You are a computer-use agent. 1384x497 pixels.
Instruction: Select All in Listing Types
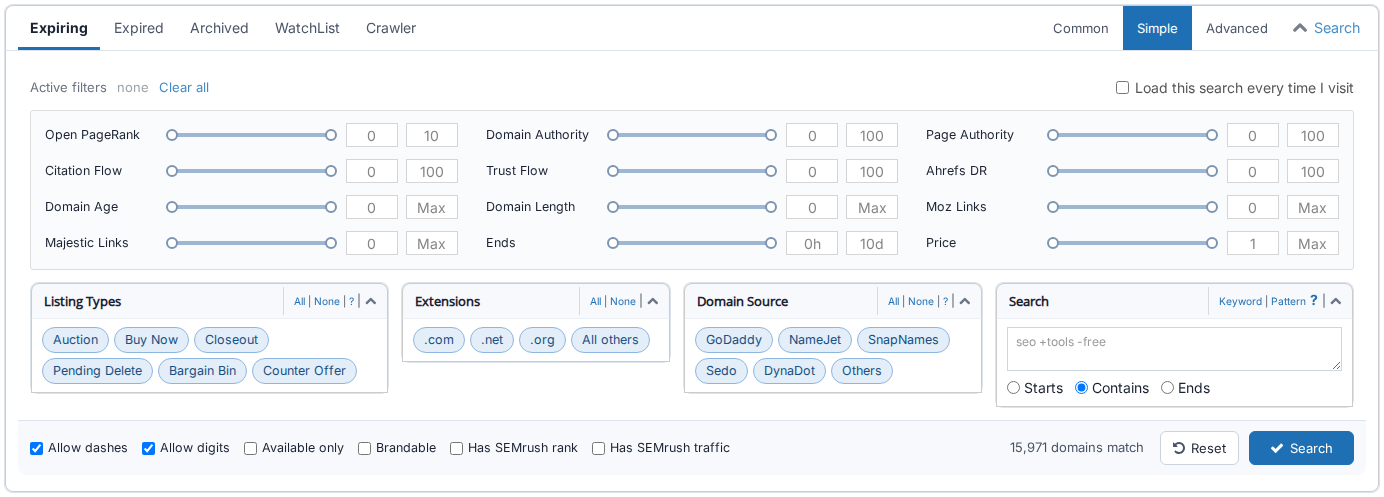coord(300,301)
